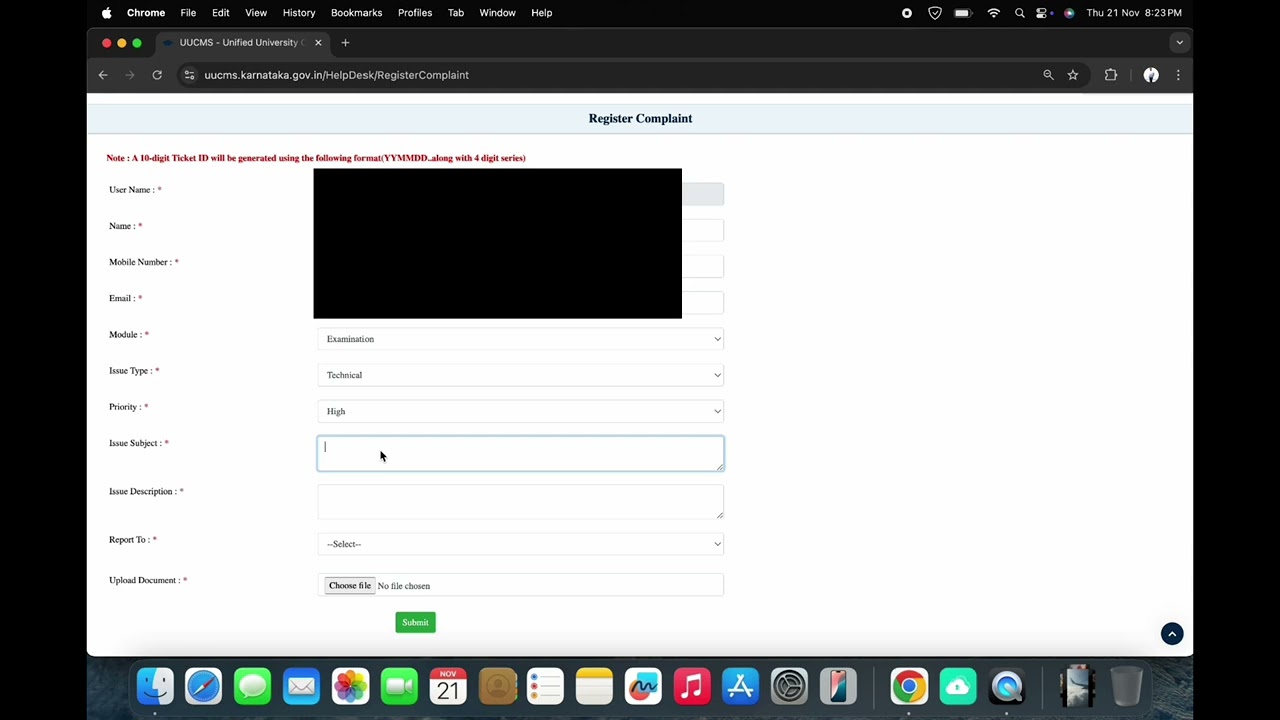Click the scroll-to-top round arrow button
This screenshot has width=1280, height=720.
[1172, 634]
